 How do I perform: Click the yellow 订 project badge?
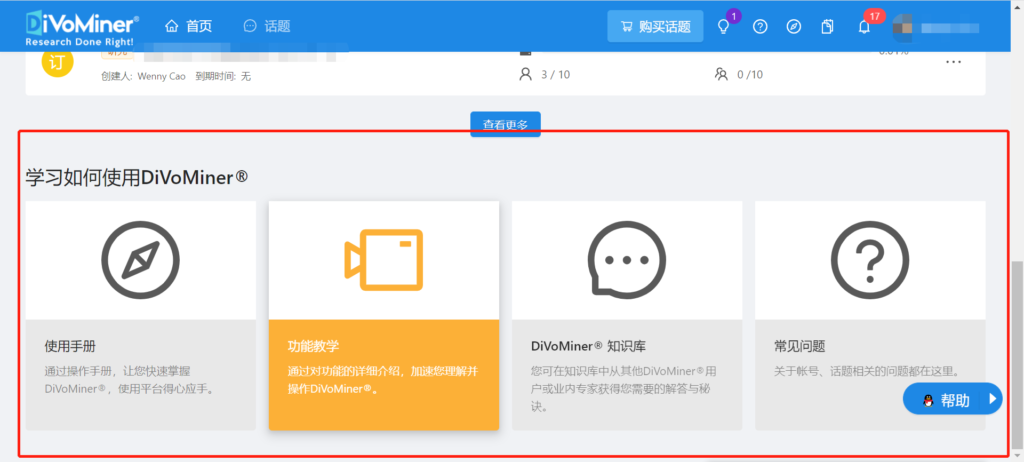57,63
